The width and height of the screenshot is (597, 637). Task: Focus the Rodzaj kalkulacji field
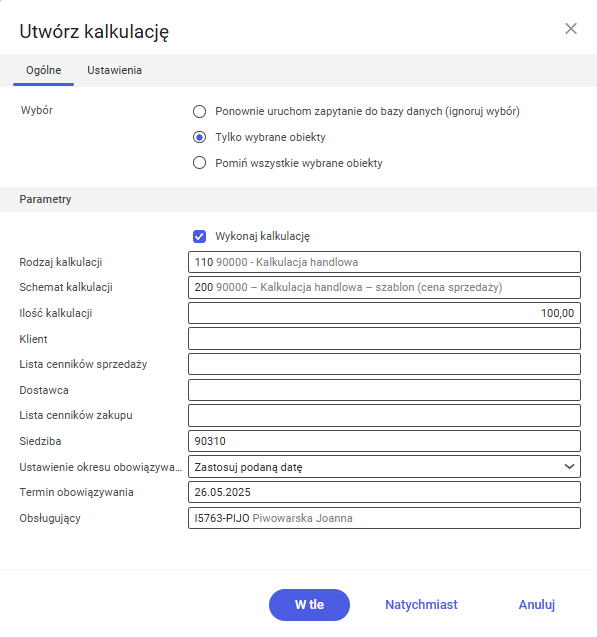384,262
